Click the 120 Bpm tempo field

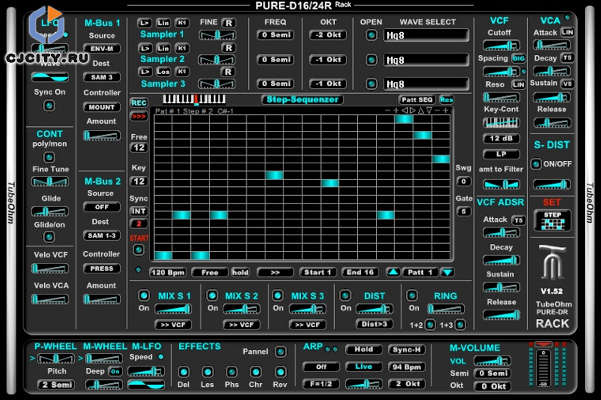168,272
